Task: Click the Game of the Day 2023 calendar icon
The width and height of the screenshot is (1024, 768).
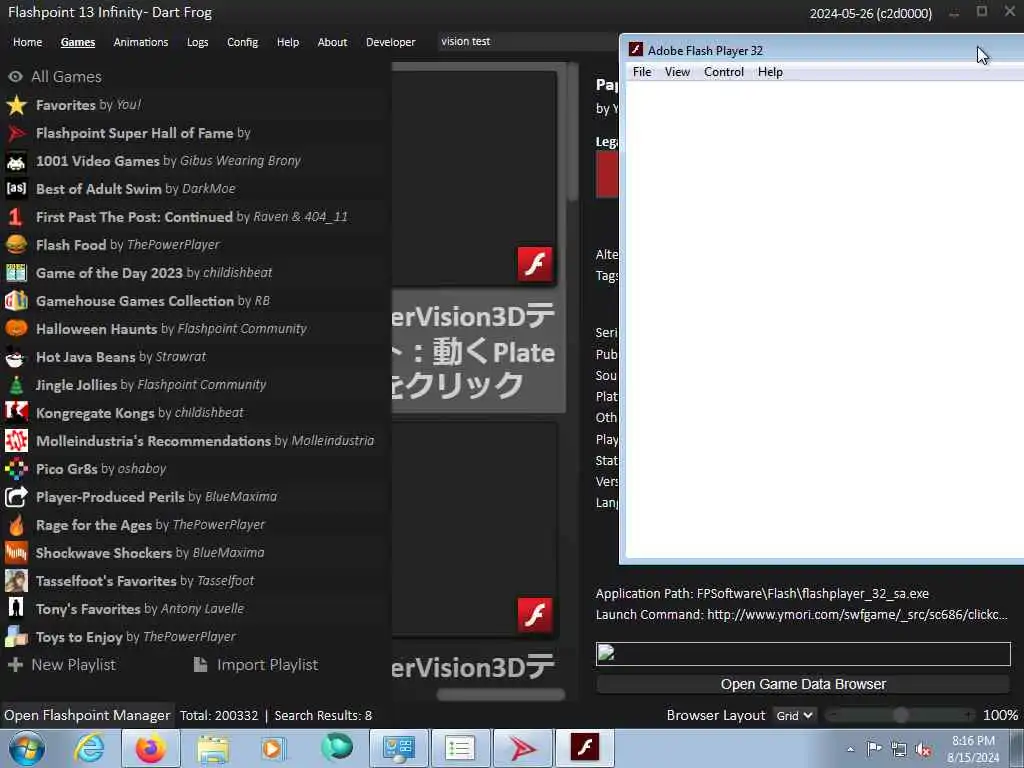Action: click(x=16, y=273)
